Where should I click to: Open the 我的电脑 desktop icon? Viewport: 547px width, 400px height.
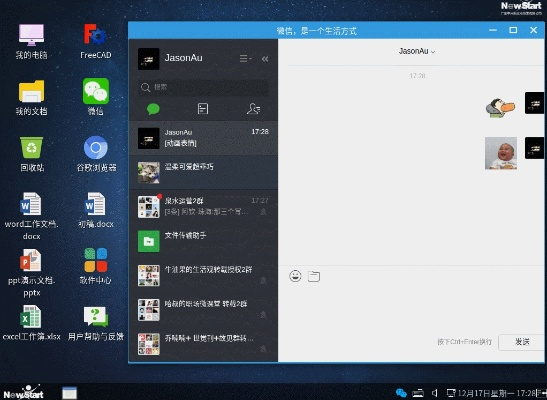tap(31, 41)
